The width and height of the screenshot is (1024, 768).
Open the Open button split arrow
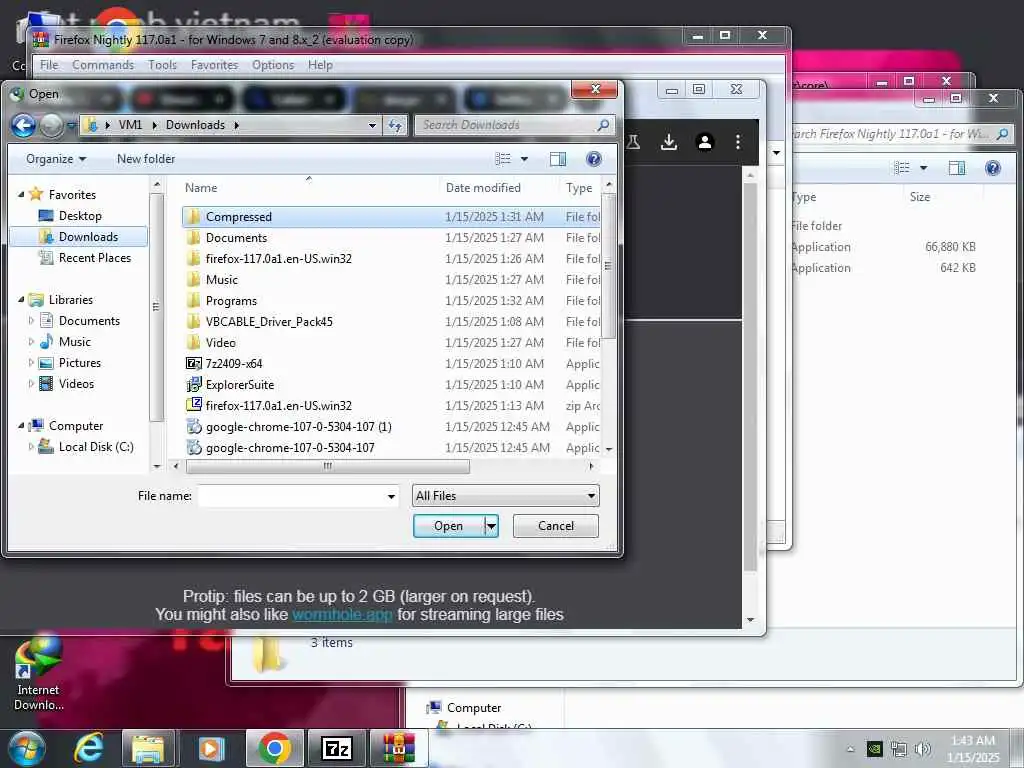point(491,526)
